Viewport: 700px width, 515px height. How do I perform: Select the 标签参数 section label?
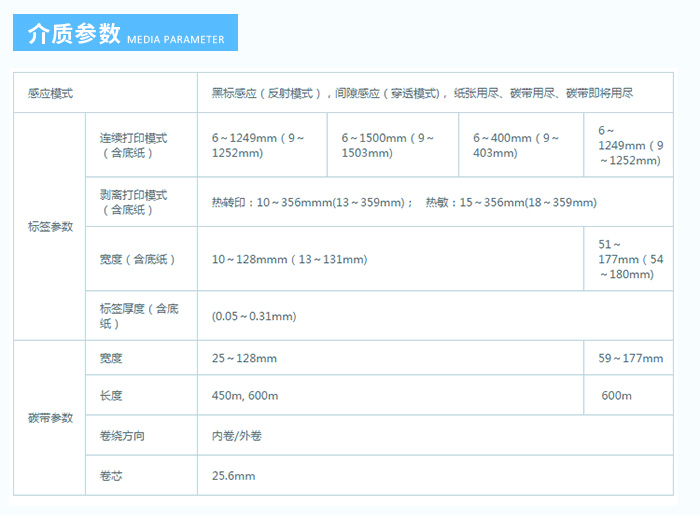point(50,227)
